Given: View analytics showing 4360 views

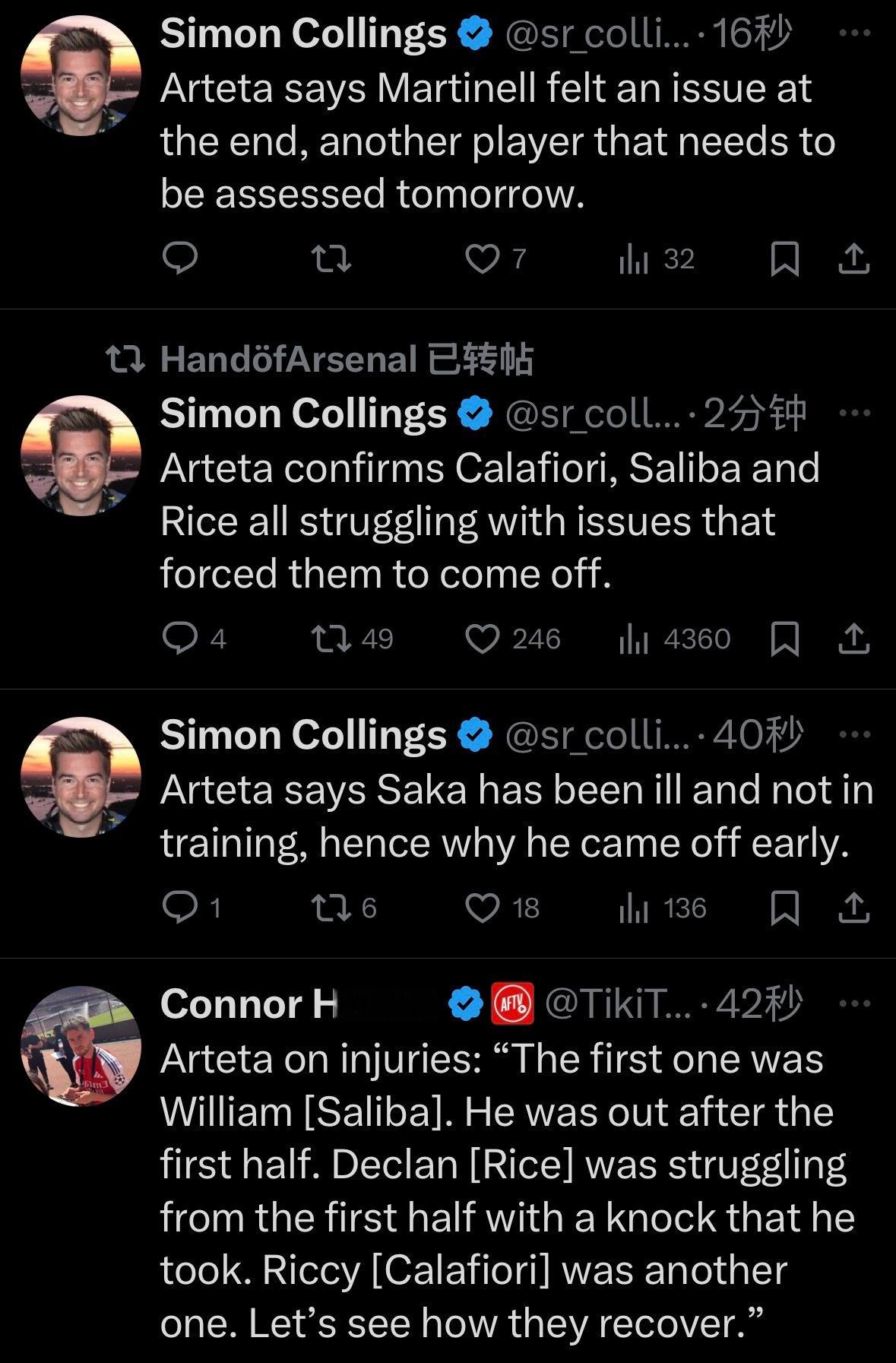Looking at the screenshot, I should coord(675,639).
